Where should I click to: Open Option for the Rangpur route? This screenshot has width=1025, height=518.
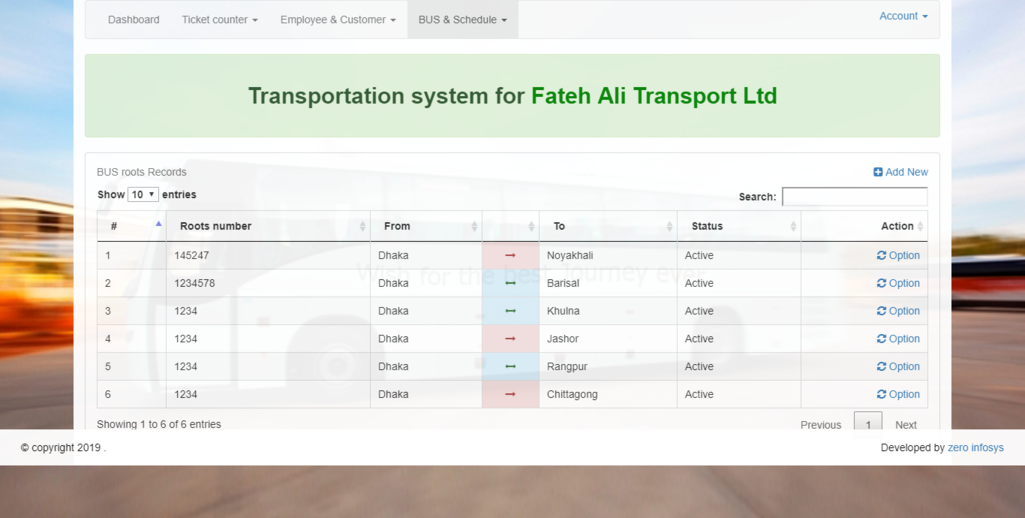[898, 366]
